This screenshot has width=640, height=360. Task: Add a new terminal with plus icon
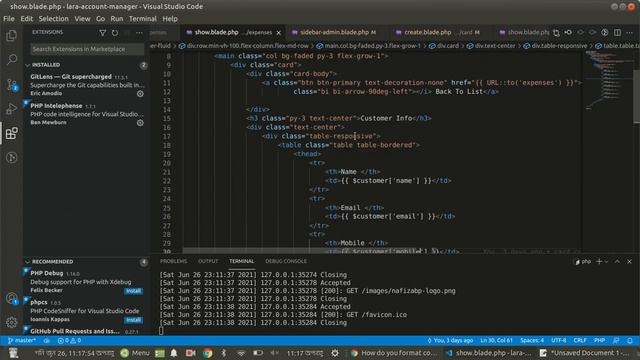599,261
